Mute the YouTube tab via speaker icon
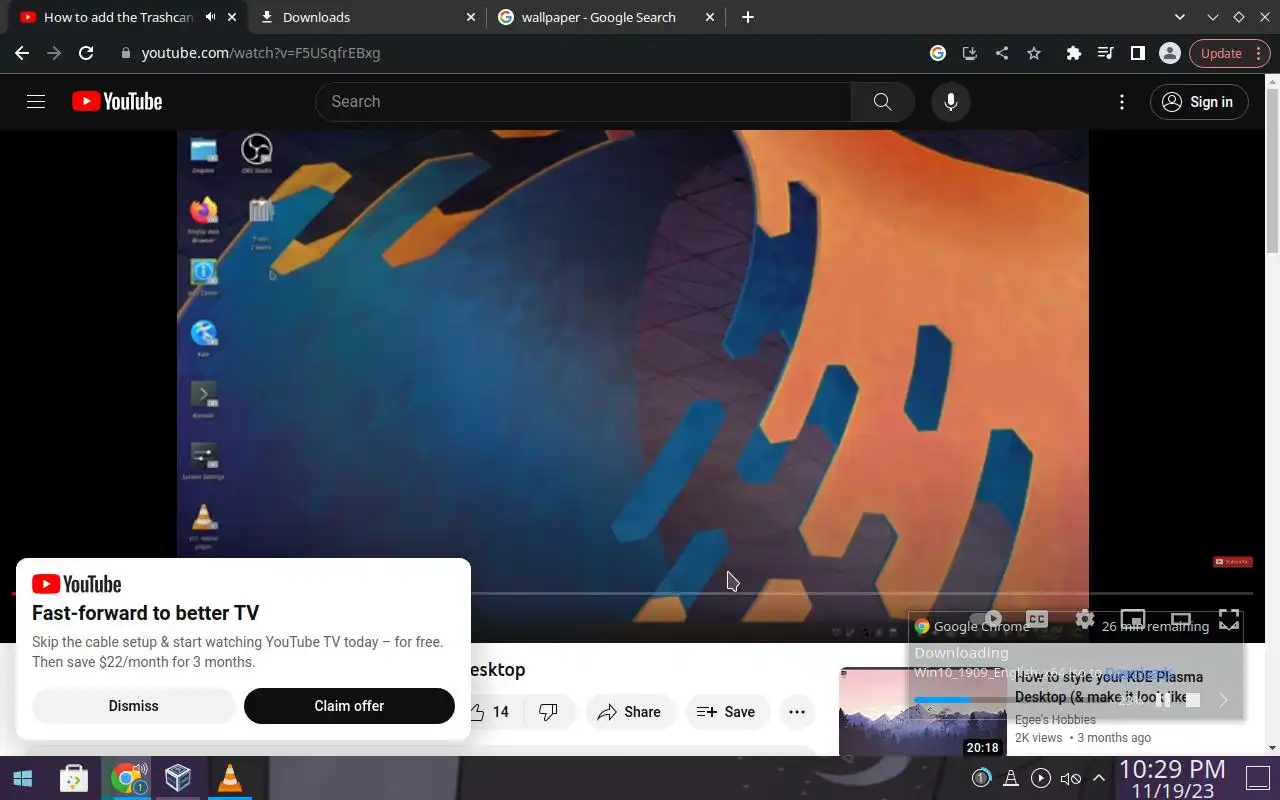 [211, 17]
